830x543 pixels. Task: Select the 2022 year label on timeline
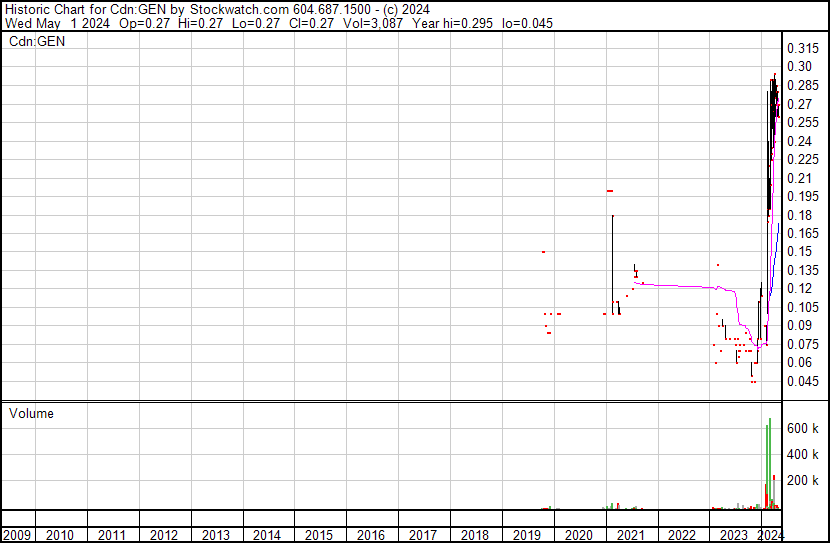click(x=682, y=535)
